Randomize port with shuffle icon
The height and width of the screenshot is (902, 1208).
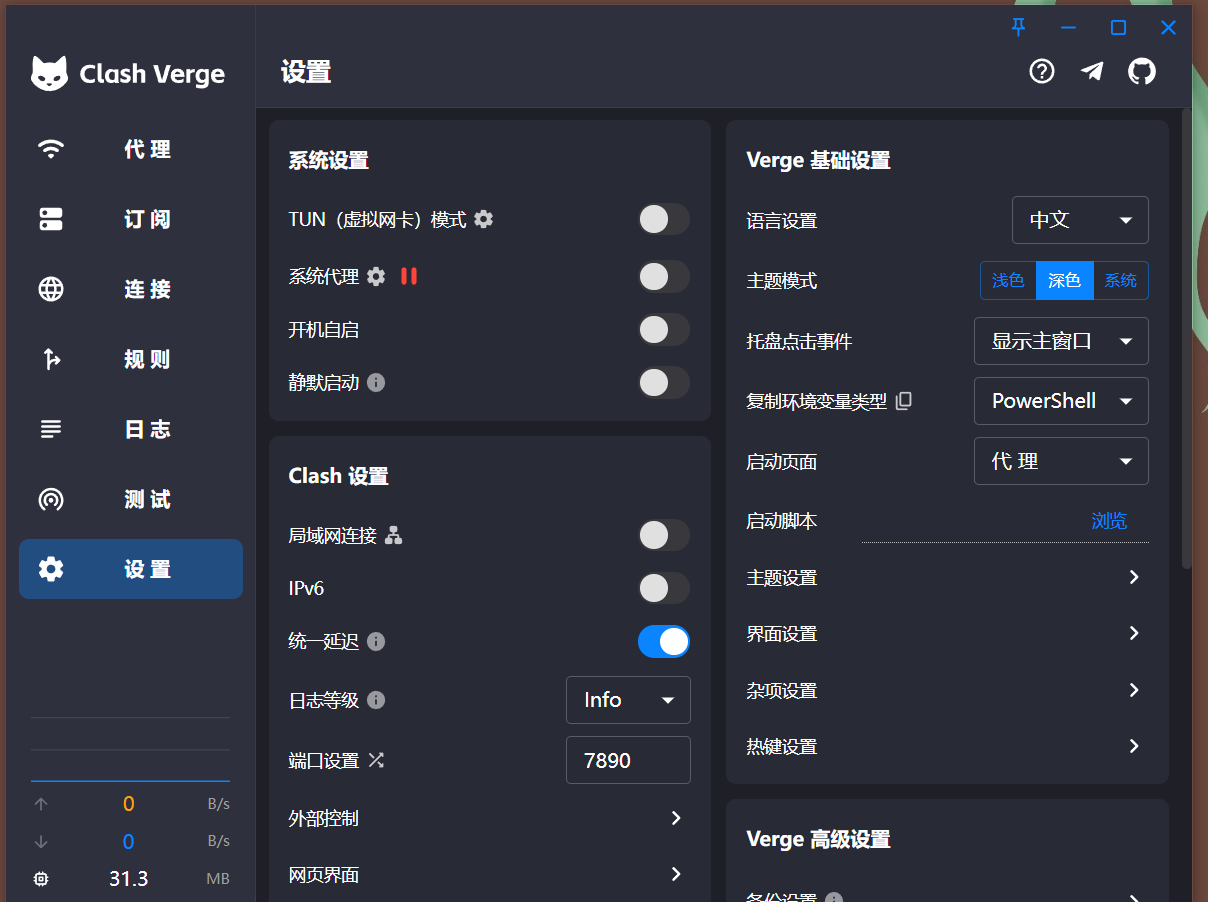(376, 760)
